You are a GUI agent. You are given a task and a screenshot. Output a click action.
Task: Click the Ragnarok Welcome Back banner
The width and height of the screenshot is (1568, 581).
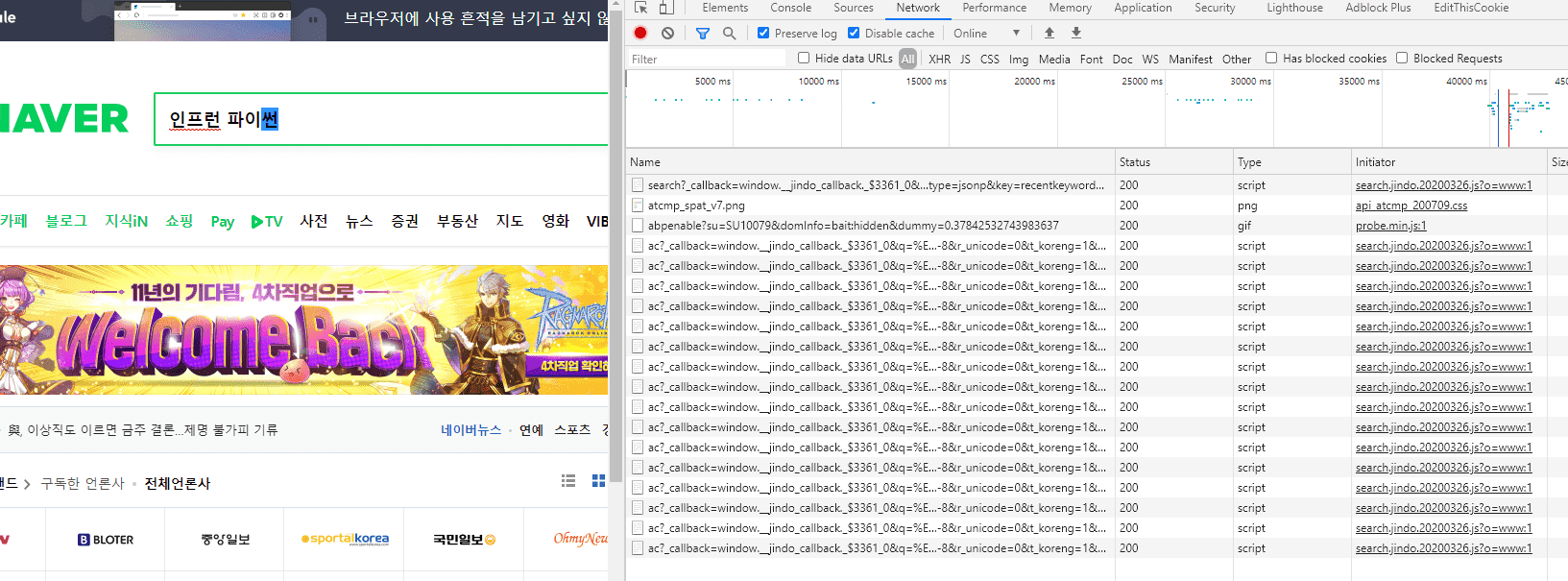tap(303, 329)
